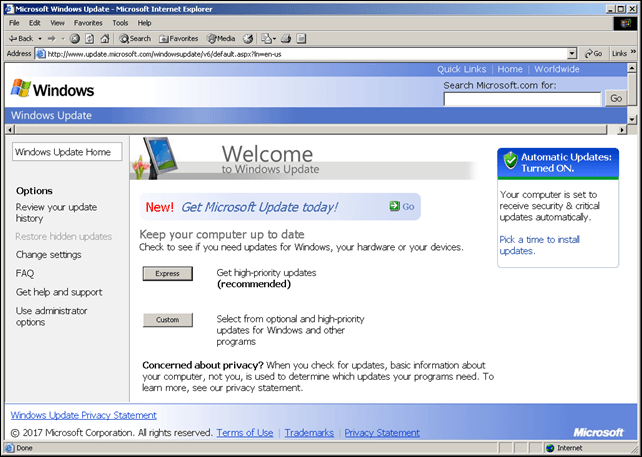The width and height of the screenshot is (642, 457).
Task: Open the Media toolbar button
Action: [221, 38]
